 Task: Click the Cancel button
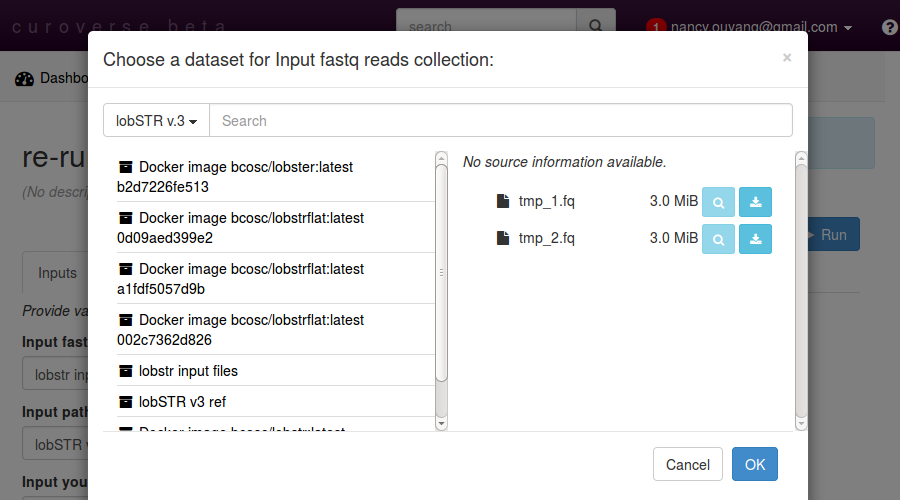pyautogui.click(x=688, y=464)
